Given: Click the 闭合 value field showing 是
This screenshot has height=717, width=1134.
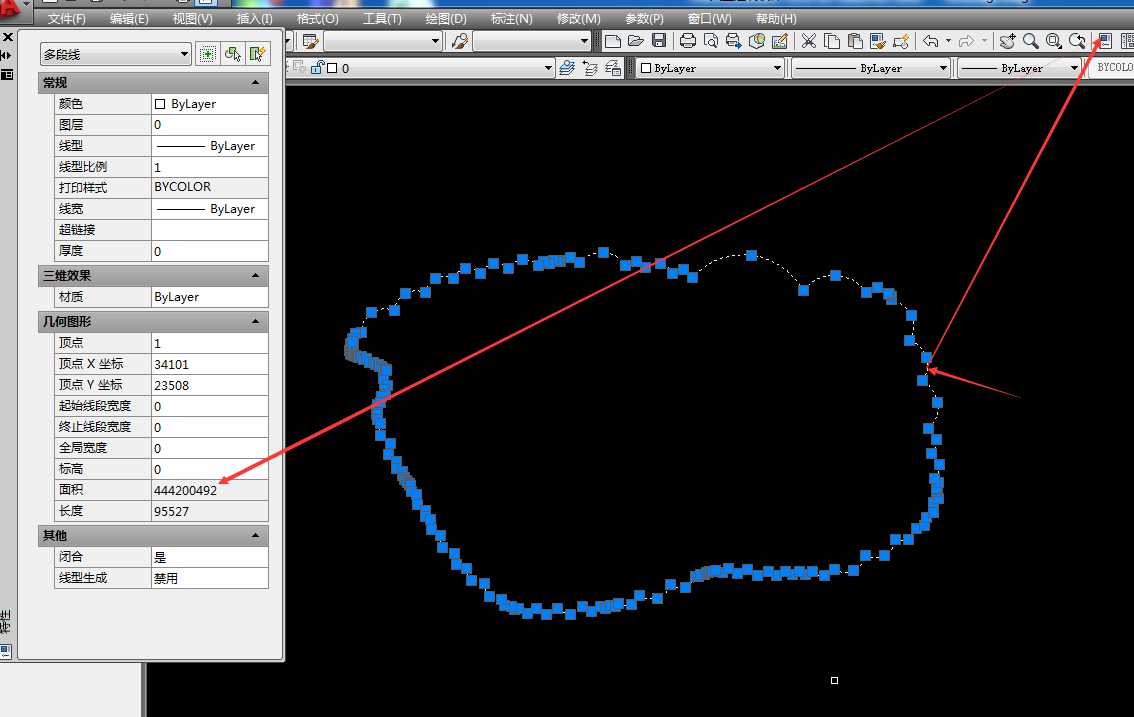Looking at the screenshot, I should click(210, 557).
